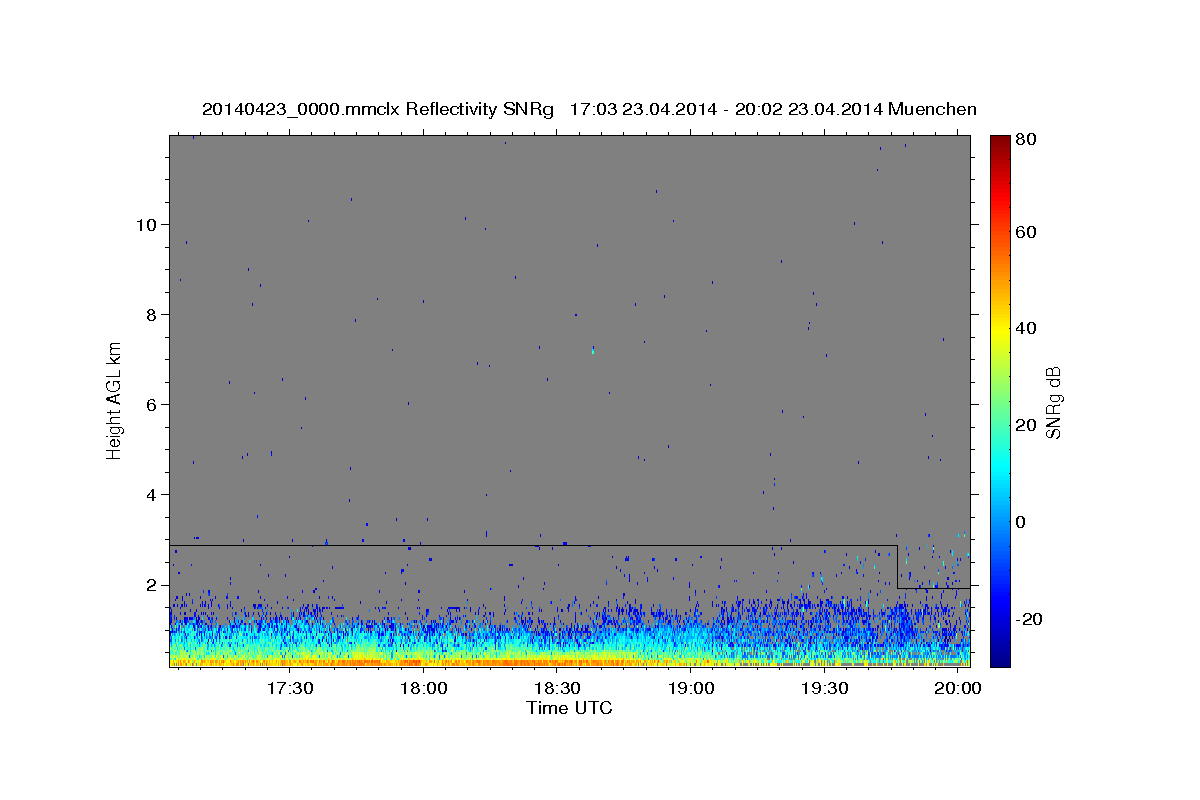Click the colorbar value 0
Image resolution: width=1200 pixels, height=800 pixels.
[1023, 522]
